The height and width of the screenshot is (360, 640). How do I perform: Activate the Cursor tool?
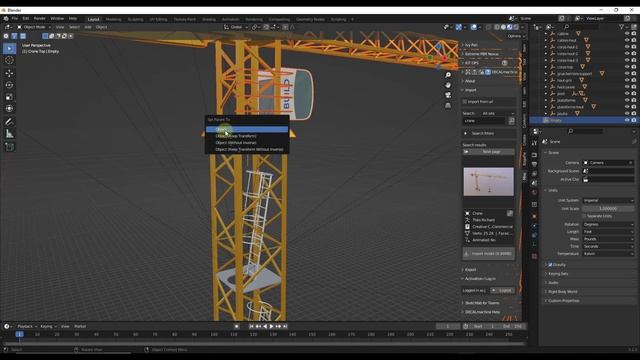[9, 60]
